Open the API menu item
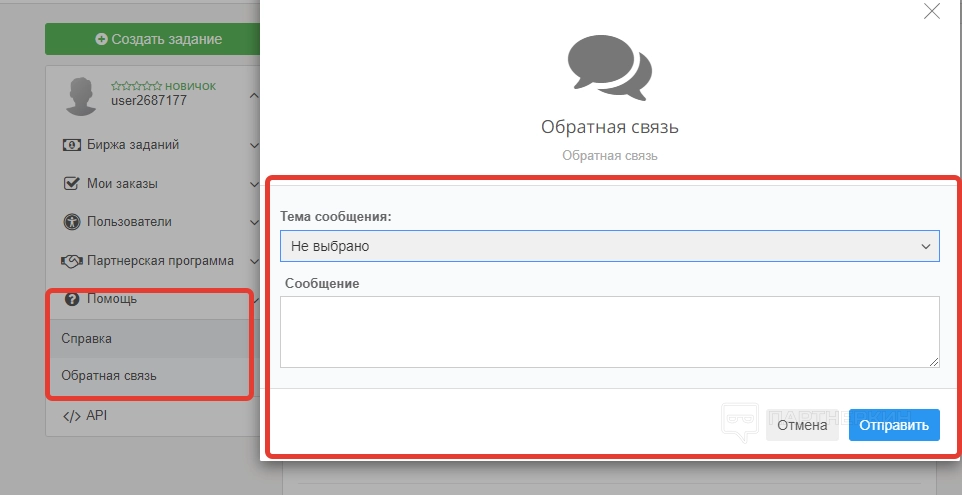The height and width of the screenshot is (495, 962). 96,415
